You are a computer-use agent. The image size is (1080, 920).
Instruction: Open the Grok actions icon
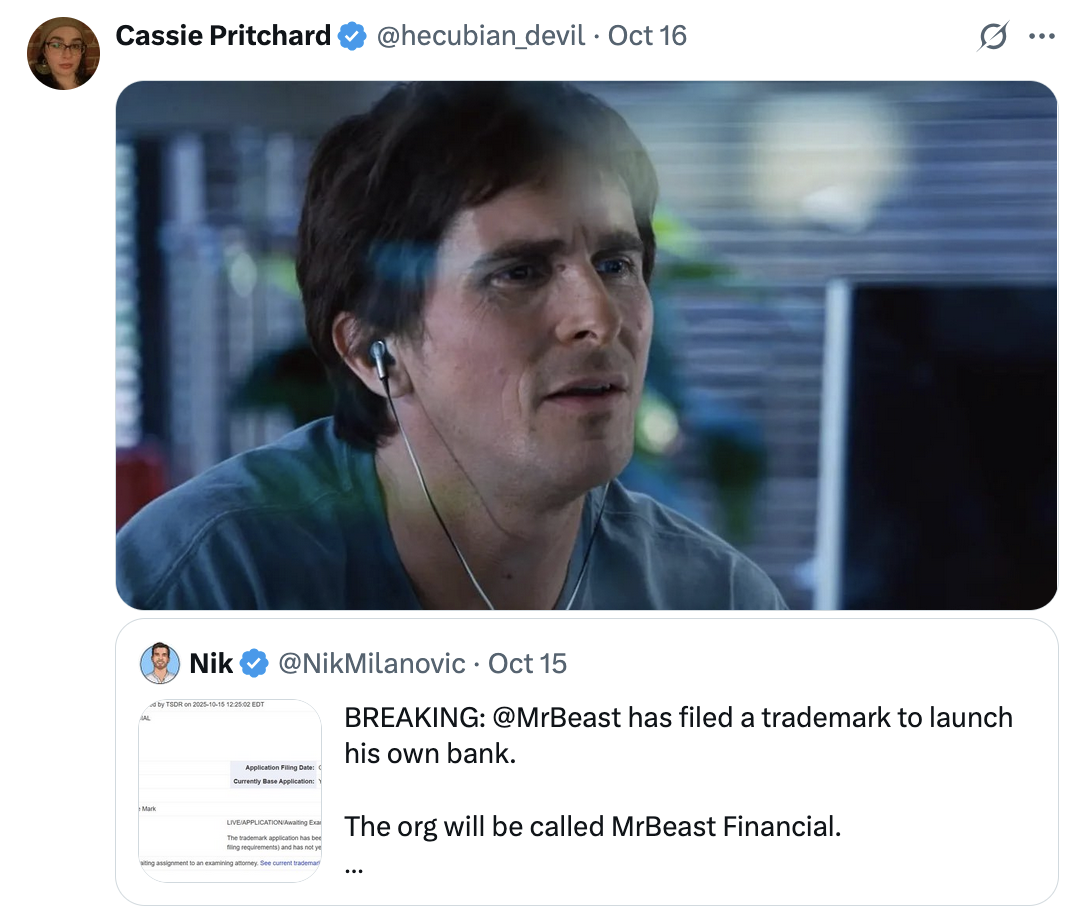pyautogui.click(x=992, y=37)
